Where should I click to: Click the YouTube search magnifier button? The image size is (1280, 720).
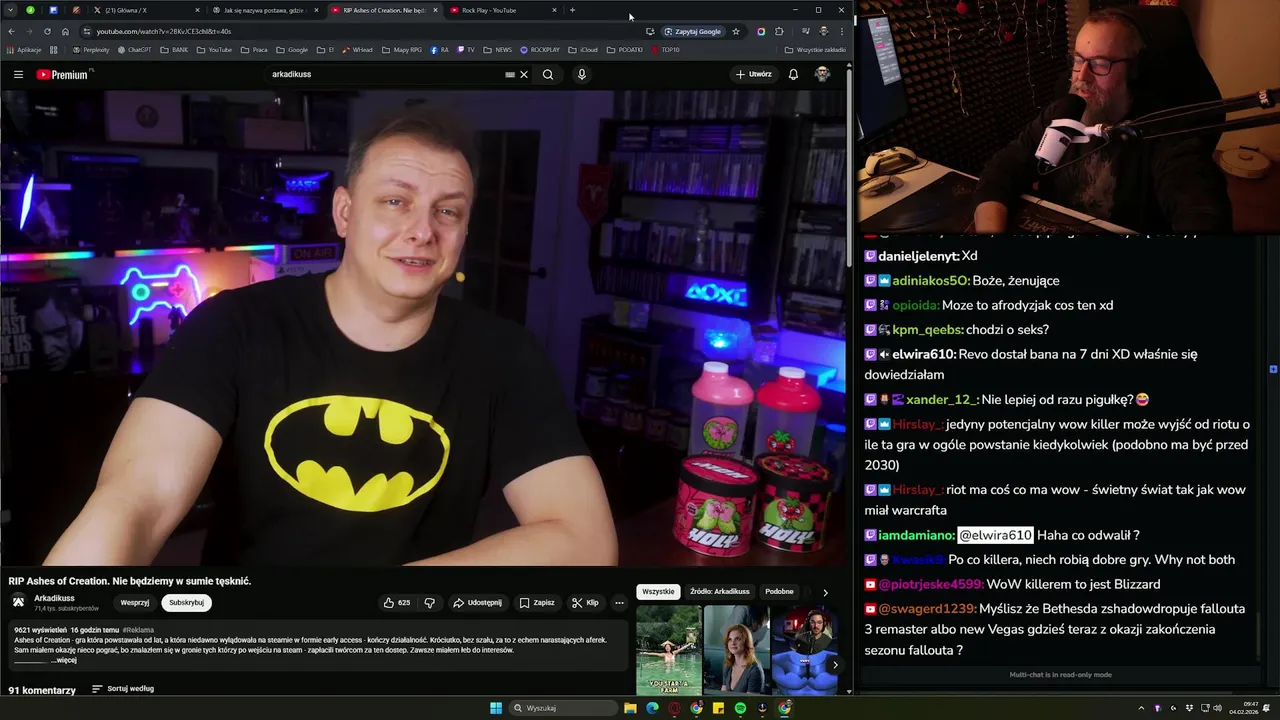pos(548,74)
